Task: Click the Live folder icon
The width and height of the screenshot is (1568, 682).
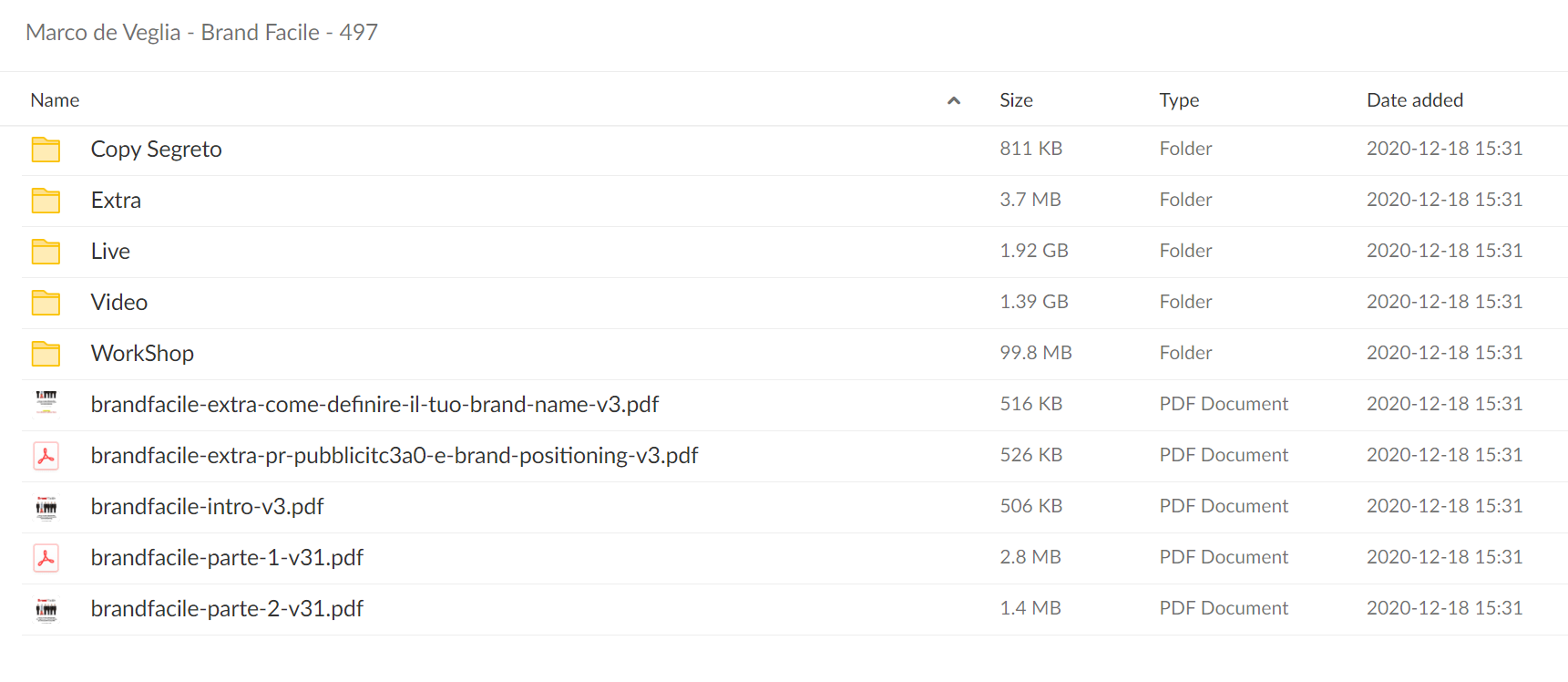Action: tap(46, 252)
